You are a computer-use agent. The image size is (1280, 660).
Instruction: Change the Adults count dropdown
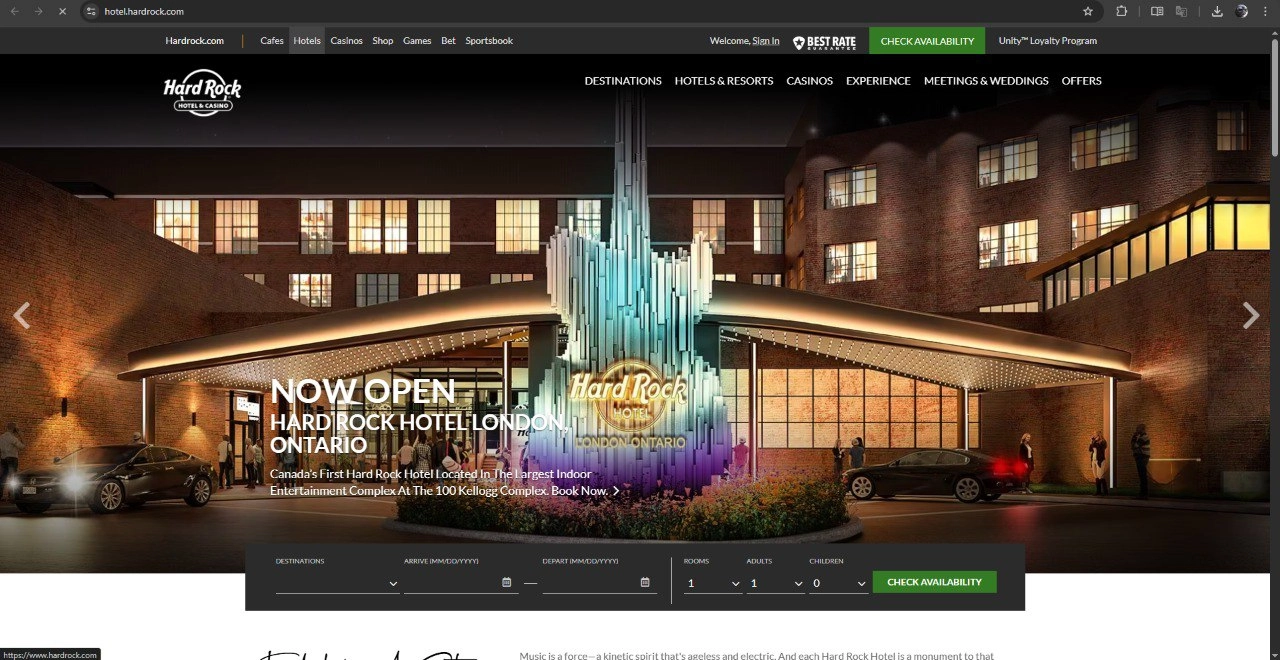coord(776,583)
